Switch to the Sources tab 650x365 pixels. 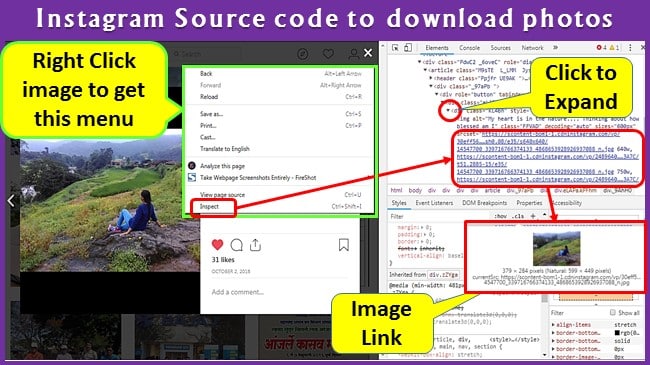point(500,48)
